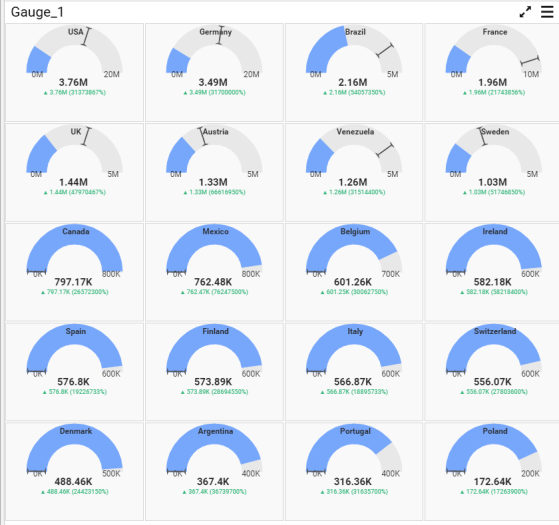
Task: Select the Germany gauge arc
Action: 214,49
